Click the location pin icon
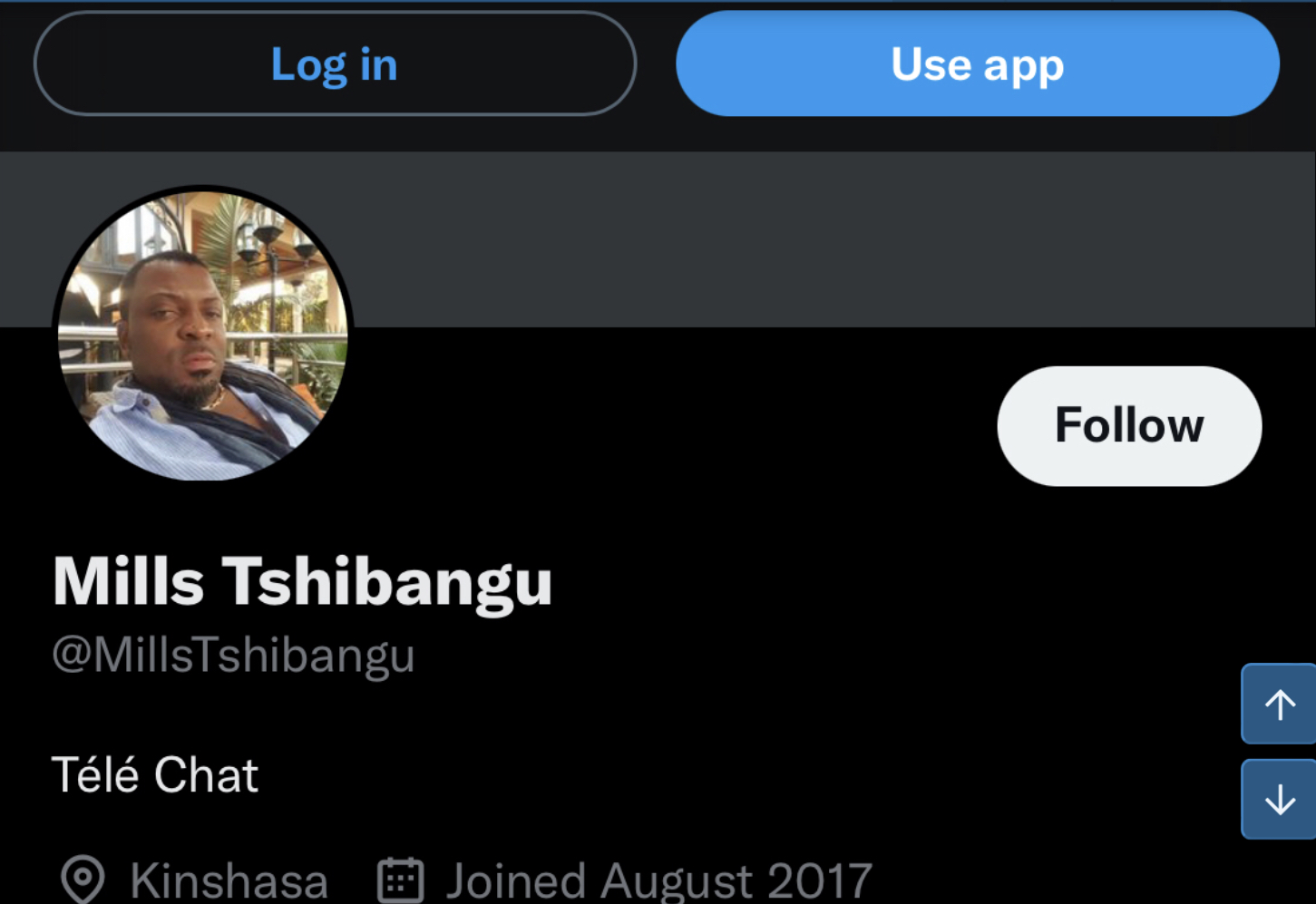This screenshot has width=1316, height=904. tap(83, 880)
